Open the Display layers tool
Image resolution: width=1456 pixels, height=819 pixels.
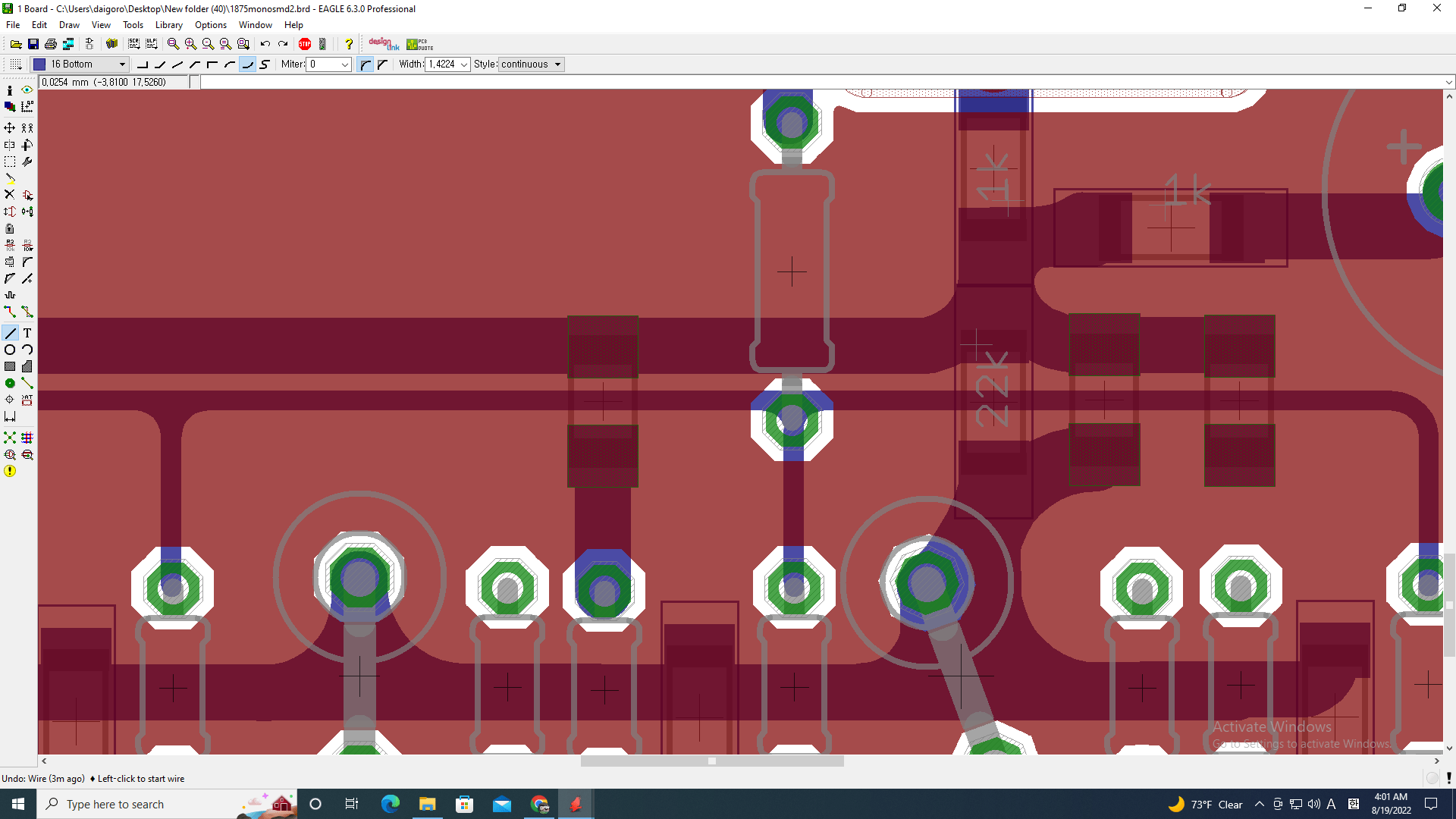(x=10, y=107)
